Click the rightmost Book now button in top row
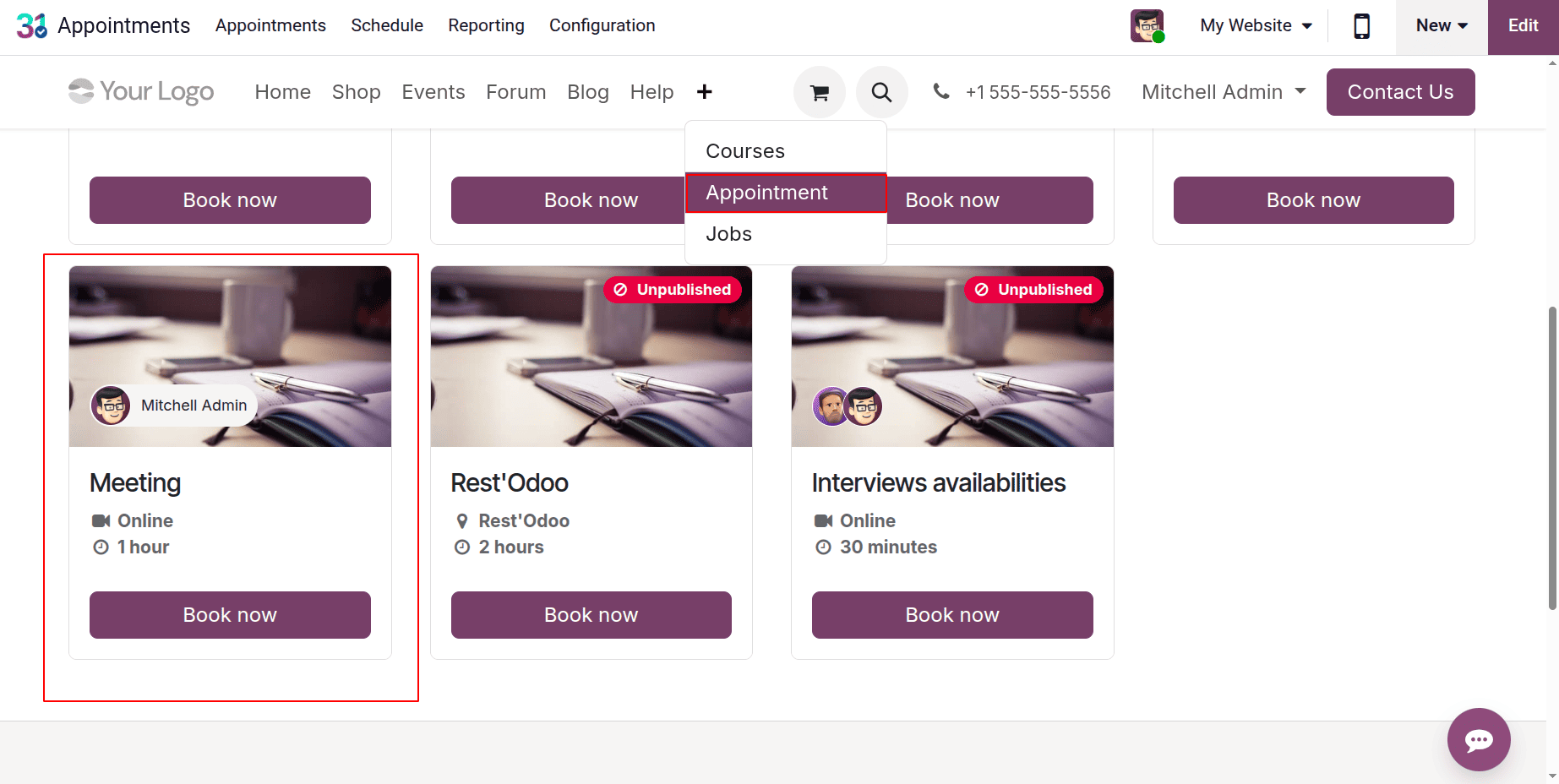1559x784 pixels. click(1313, 200)
